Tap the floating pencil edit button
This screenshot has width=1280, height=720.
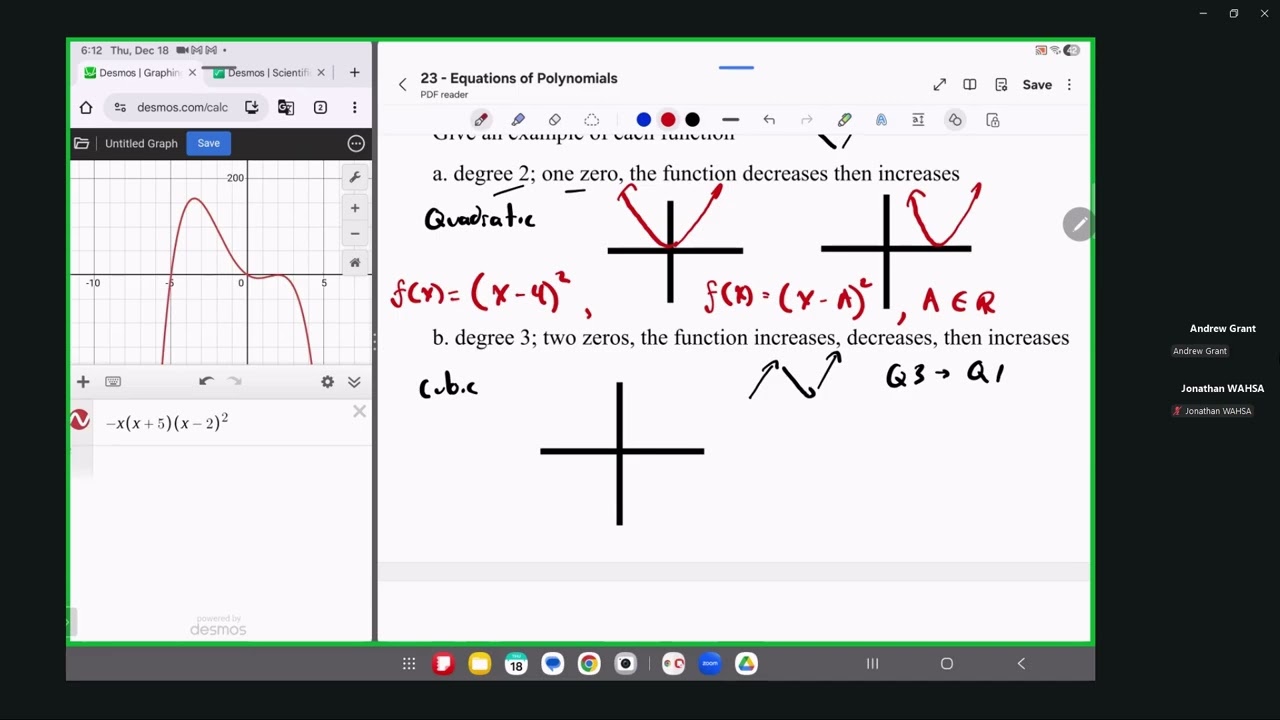click(1079, 225)
